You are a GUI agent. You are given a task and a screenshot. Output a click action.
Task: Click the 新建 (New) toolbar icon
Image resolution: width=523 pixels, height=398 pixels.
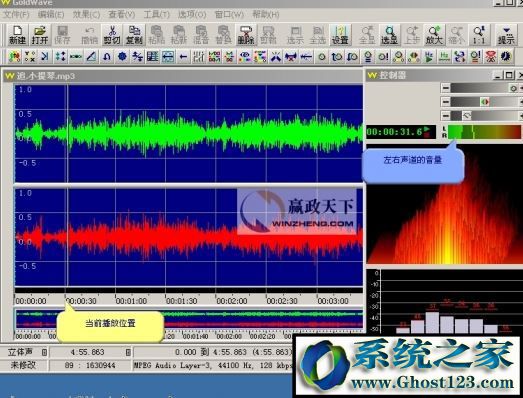coord(17,35)
